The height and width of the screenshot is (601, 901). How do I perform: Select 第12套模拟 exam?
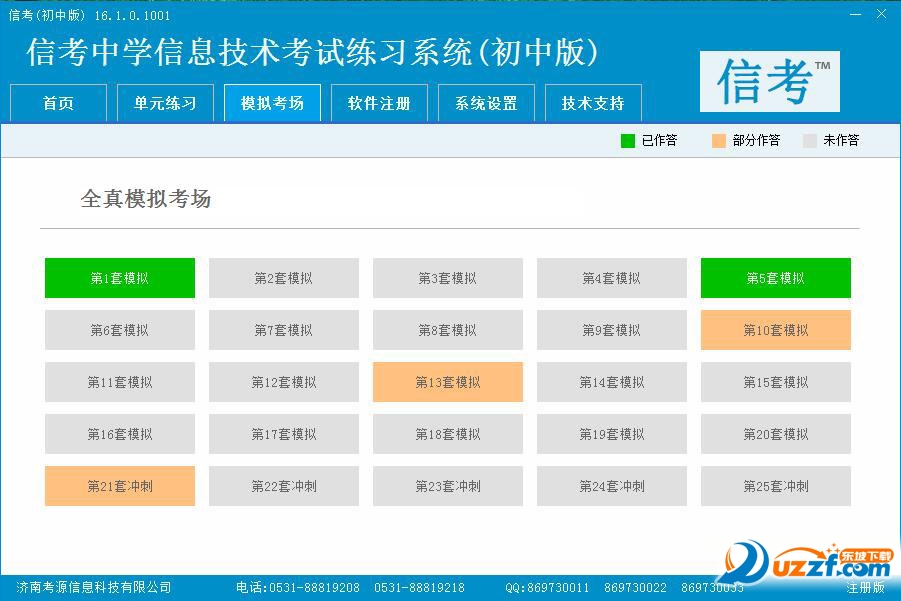coord(284,382)
